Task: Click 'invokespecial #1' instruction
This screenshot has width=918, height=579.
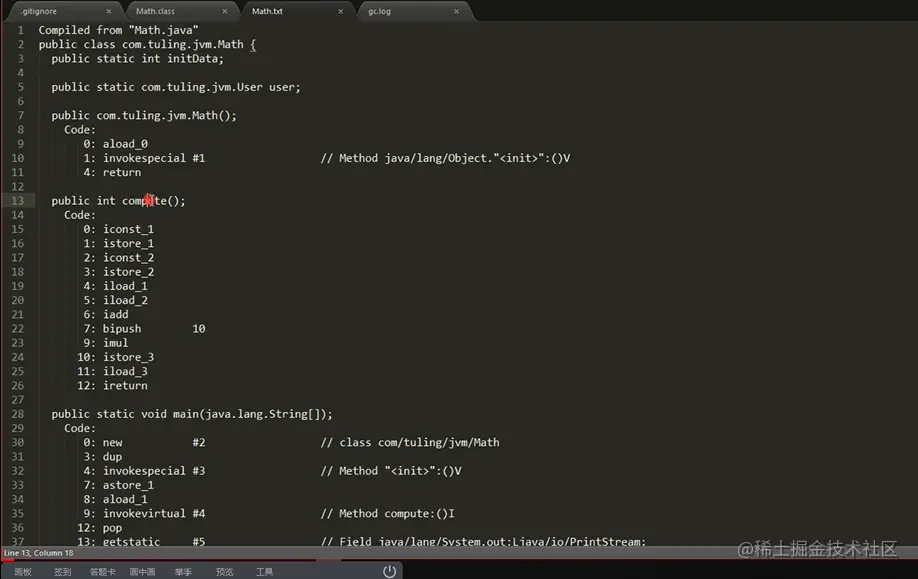Action: [154, 158]
